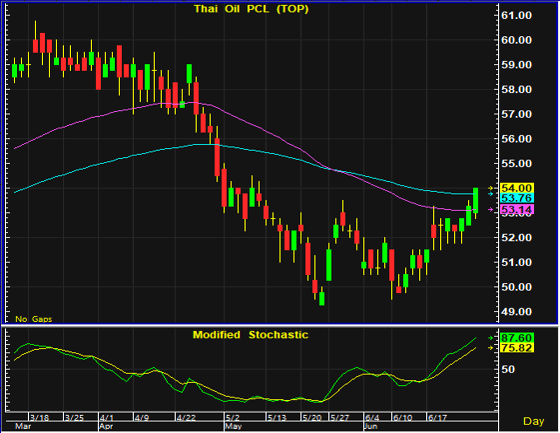
Task: Click the yellow 75.82 stochastic value label
Action: click(516, 348)
